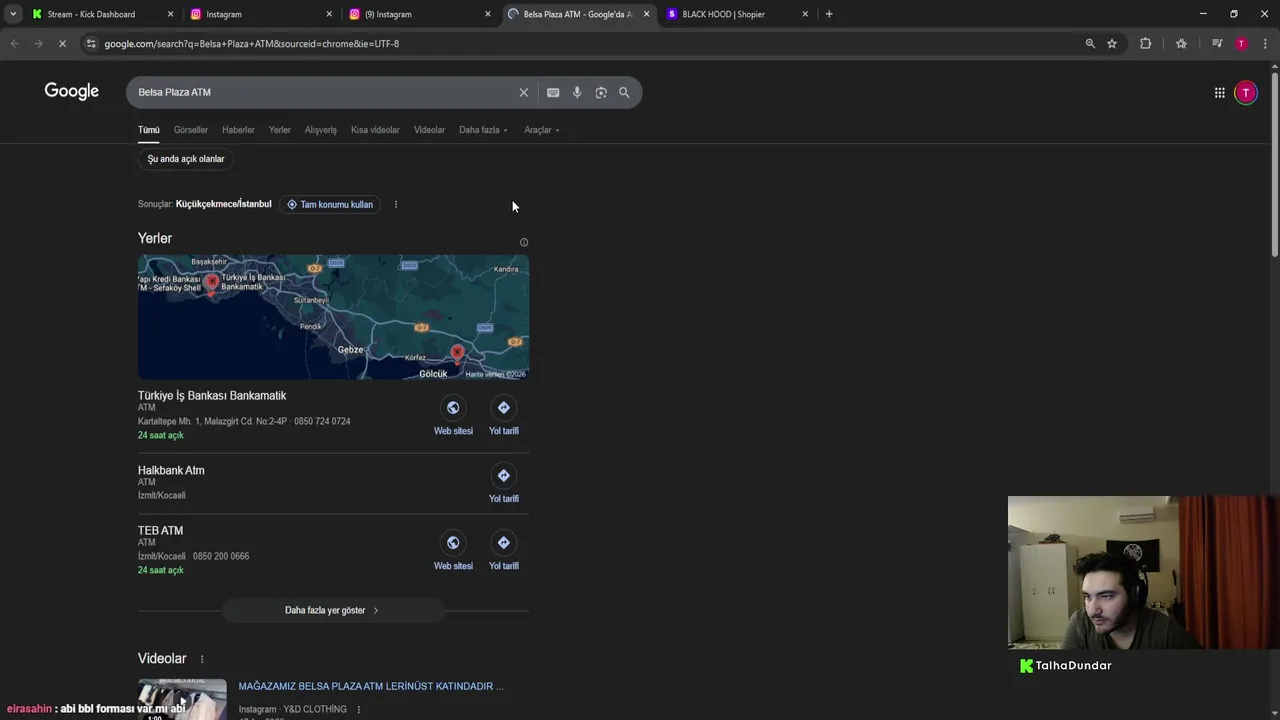This screenshot has width=1280, height=720.
Task: Open the three-dot menu beside Videolar heading
Action: [202, 659]
